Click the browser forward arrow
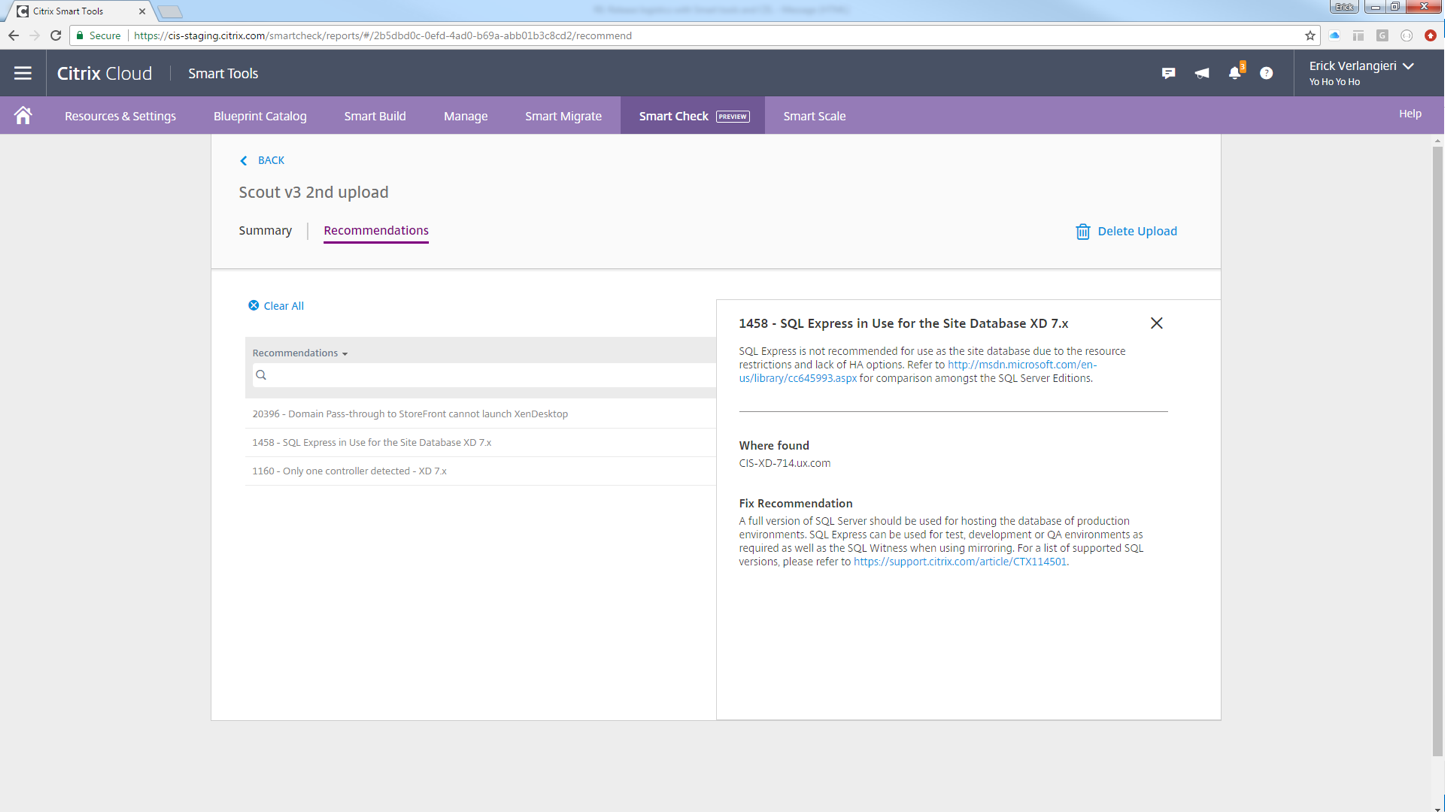 [36, 35]
